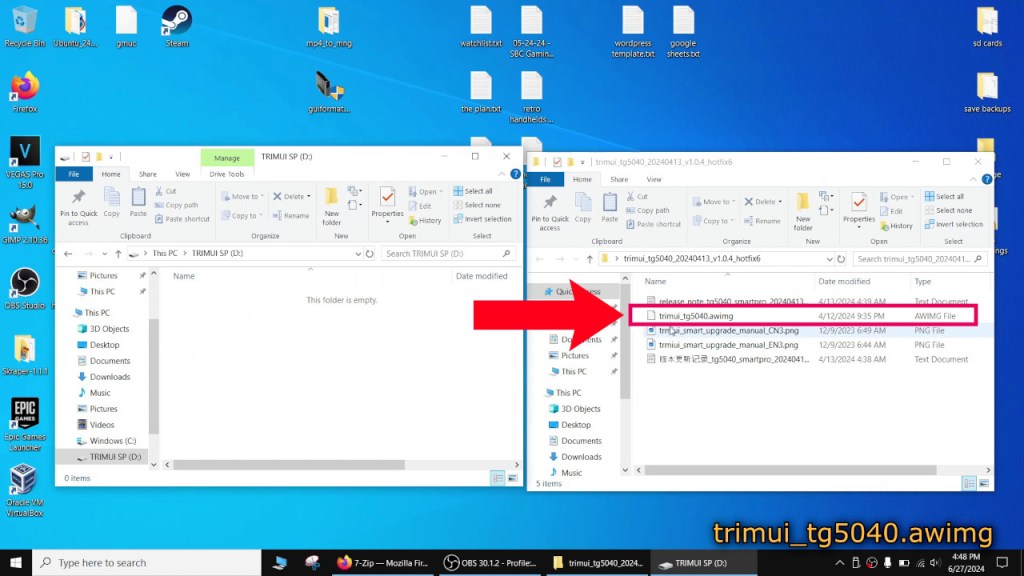Image resolution: width=1024 pixels, height=576 pixels.
Task: Open the Firefox desktop shortcut
Action: (25, 91)
